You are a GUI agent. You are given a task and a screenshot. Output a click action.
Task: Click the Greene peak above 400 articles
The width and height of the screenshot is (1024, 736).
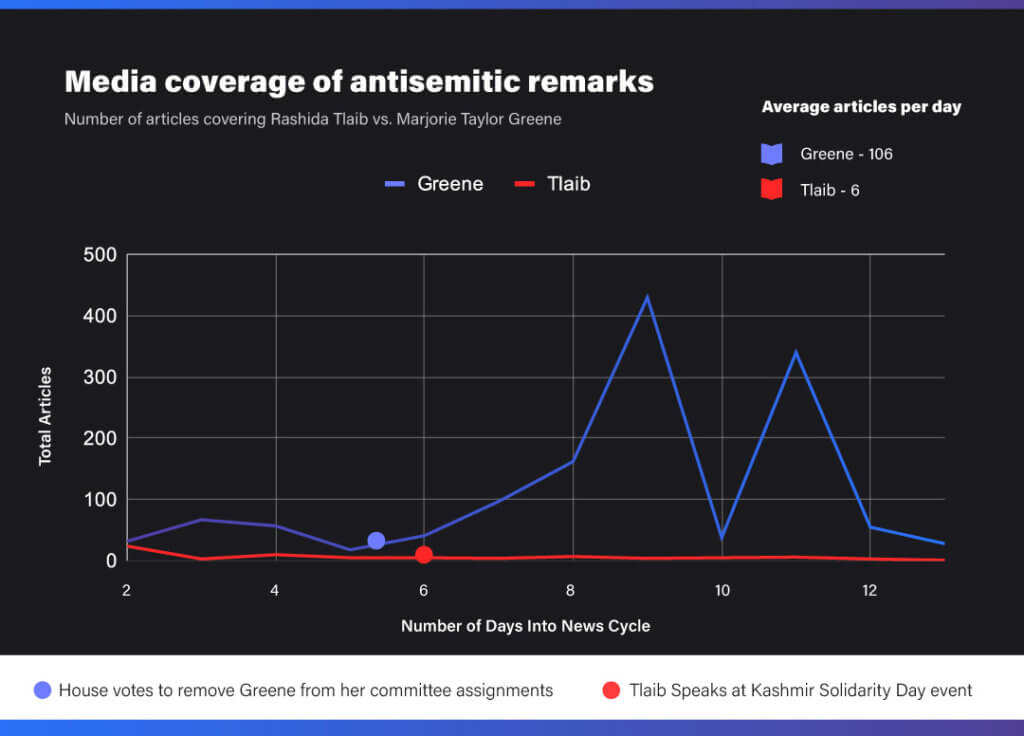[647, 298]
